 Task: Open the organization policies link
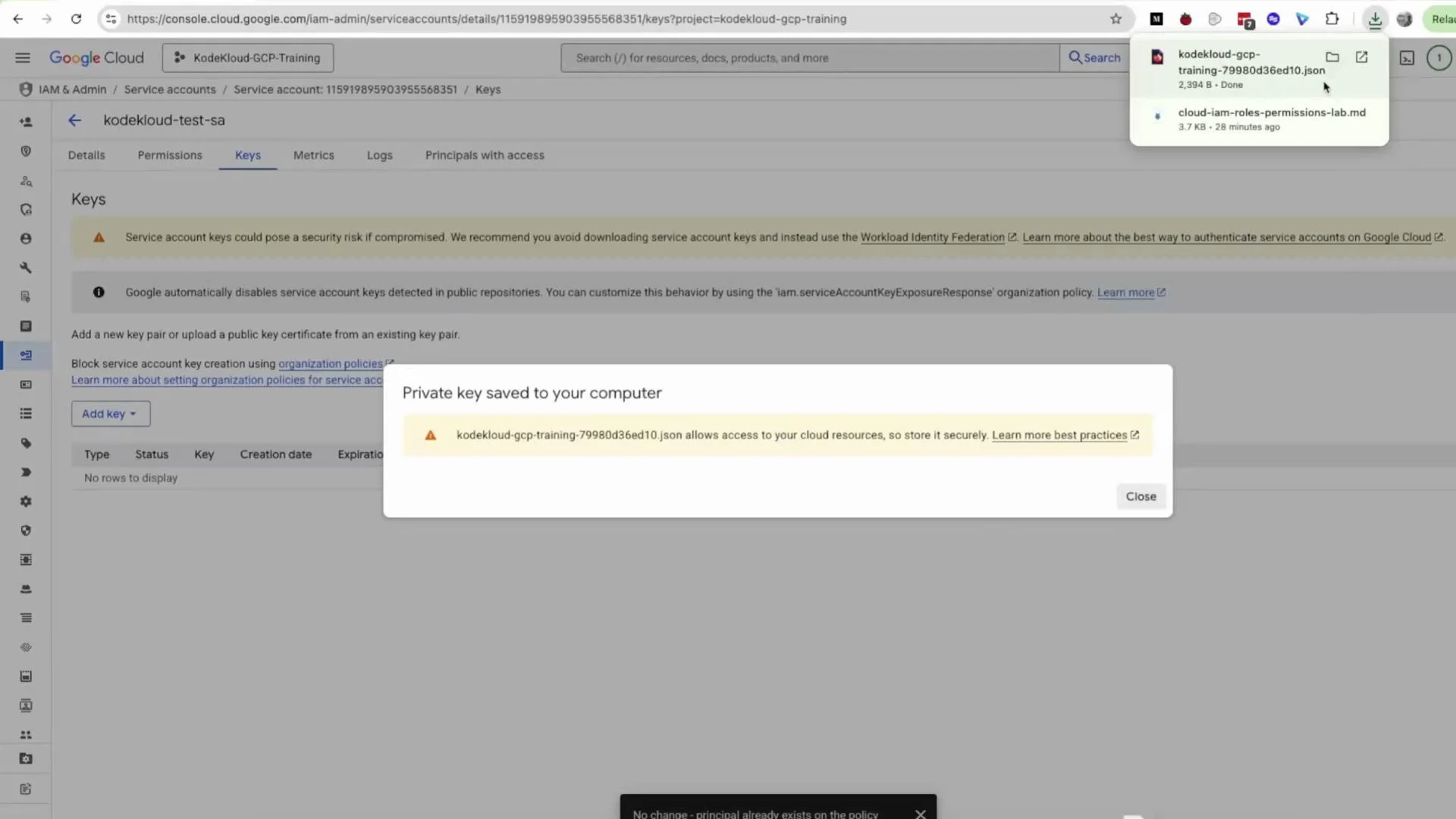click(x=335, y=363)
